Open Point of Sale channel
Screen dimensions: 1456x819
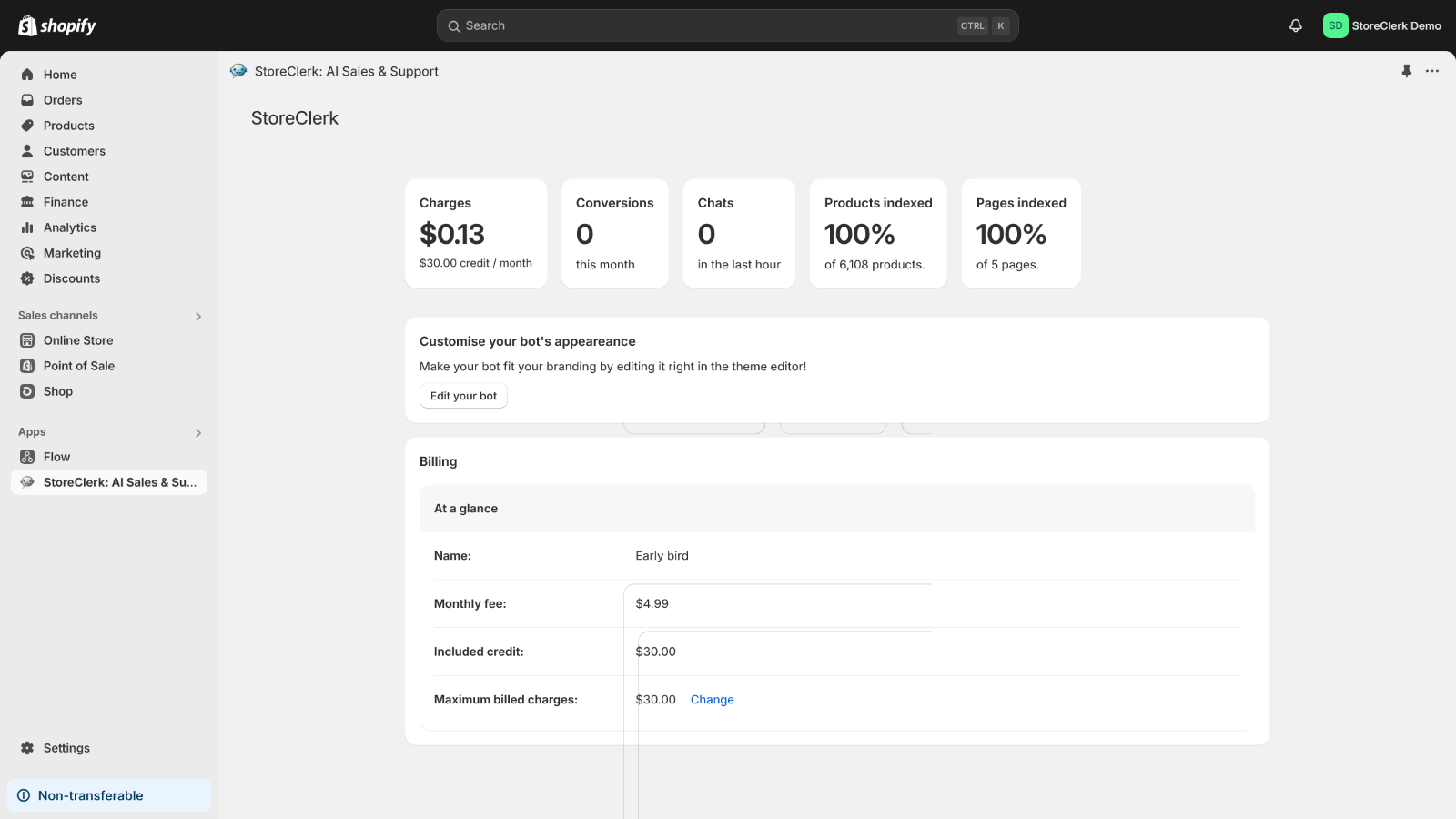[x=109, y=366]
